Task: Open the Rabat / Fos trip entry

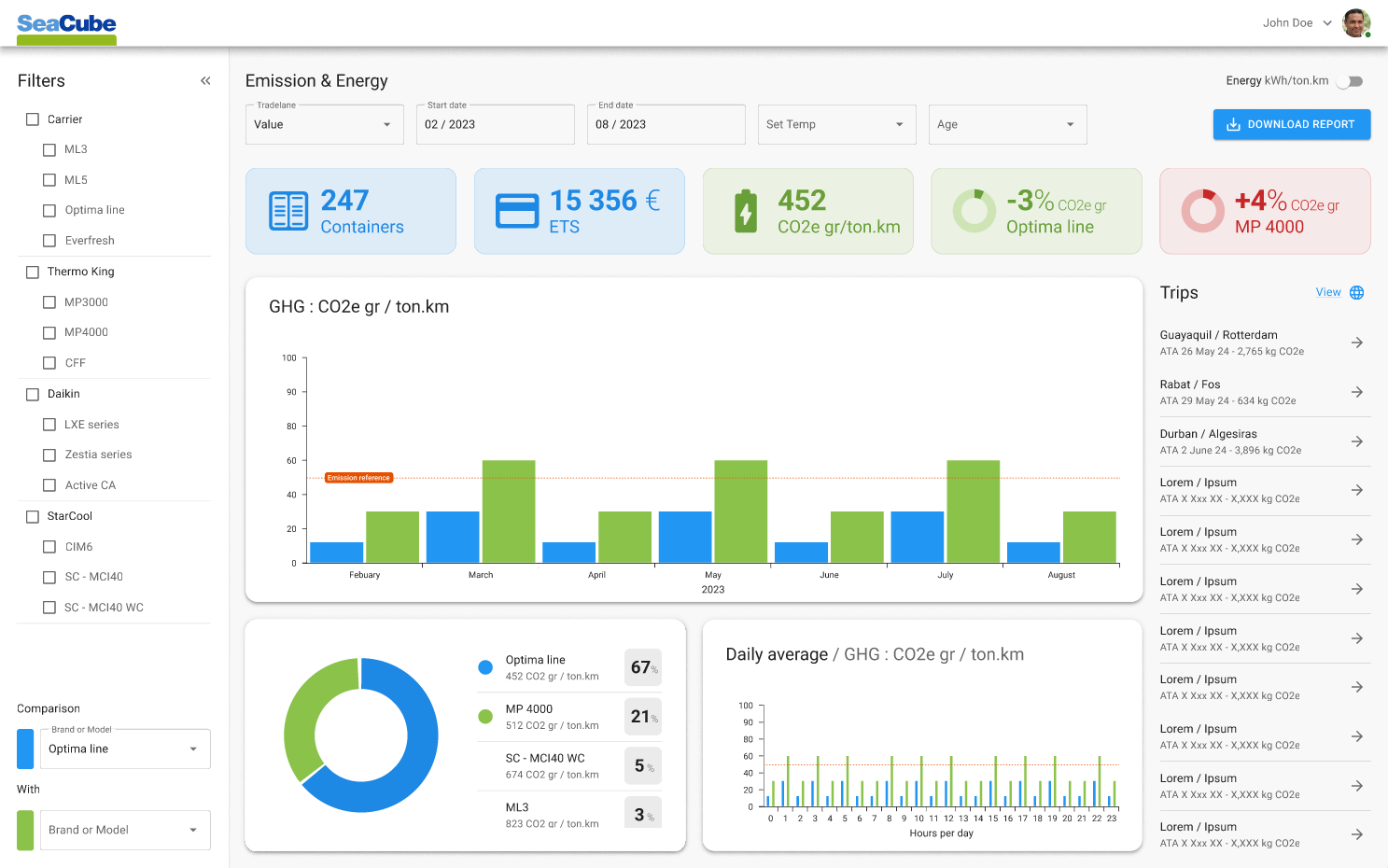Action: point(1266,392)
